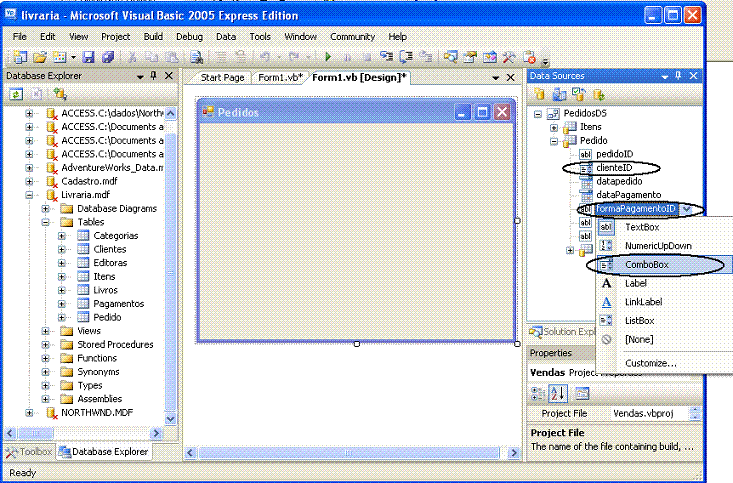Open the Properties Window toolbar icon
The height and width of the screenshot is (483, 733).
click(x=470, y=57)
